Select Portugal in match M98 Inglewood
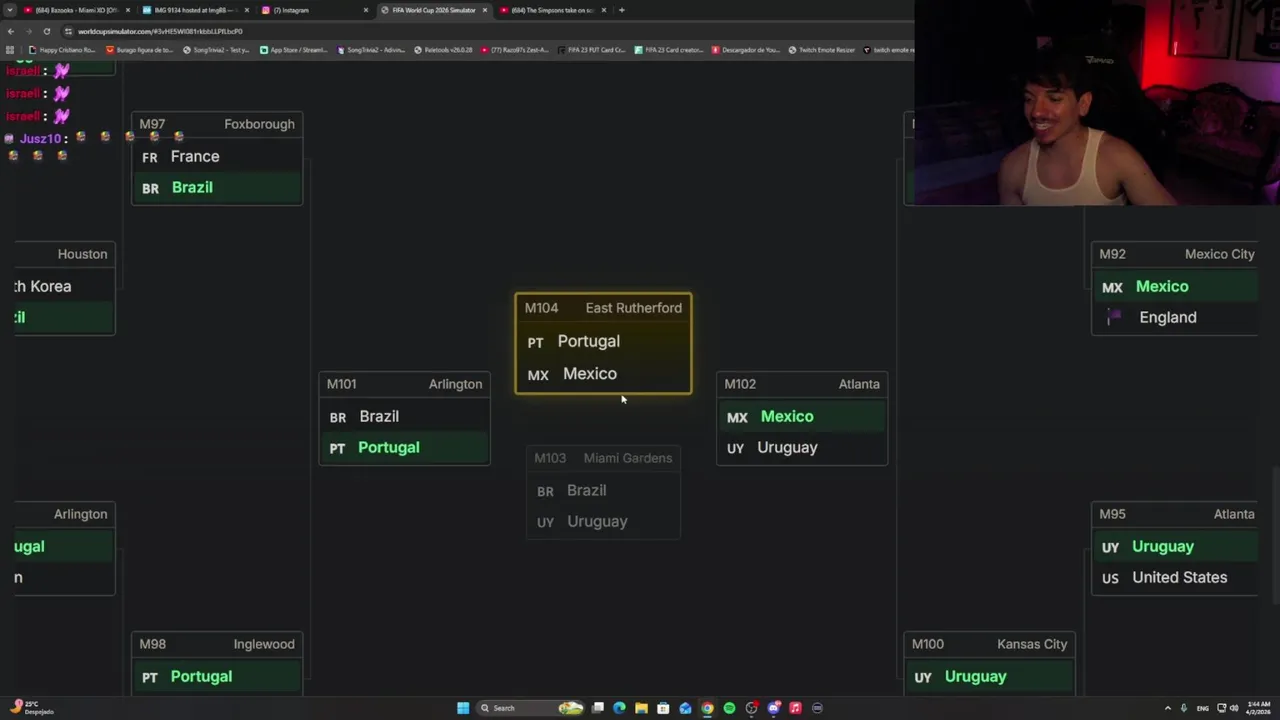Image resolution: width=1280 pixels, height=720 pixels. point(217,676)
